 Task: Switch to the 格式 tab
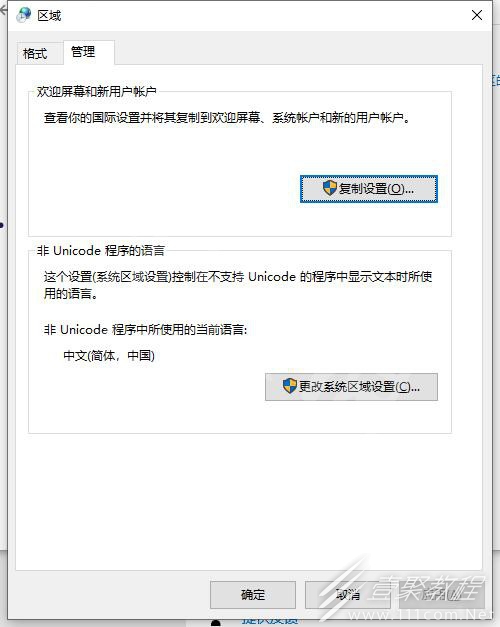pos(35,53)
